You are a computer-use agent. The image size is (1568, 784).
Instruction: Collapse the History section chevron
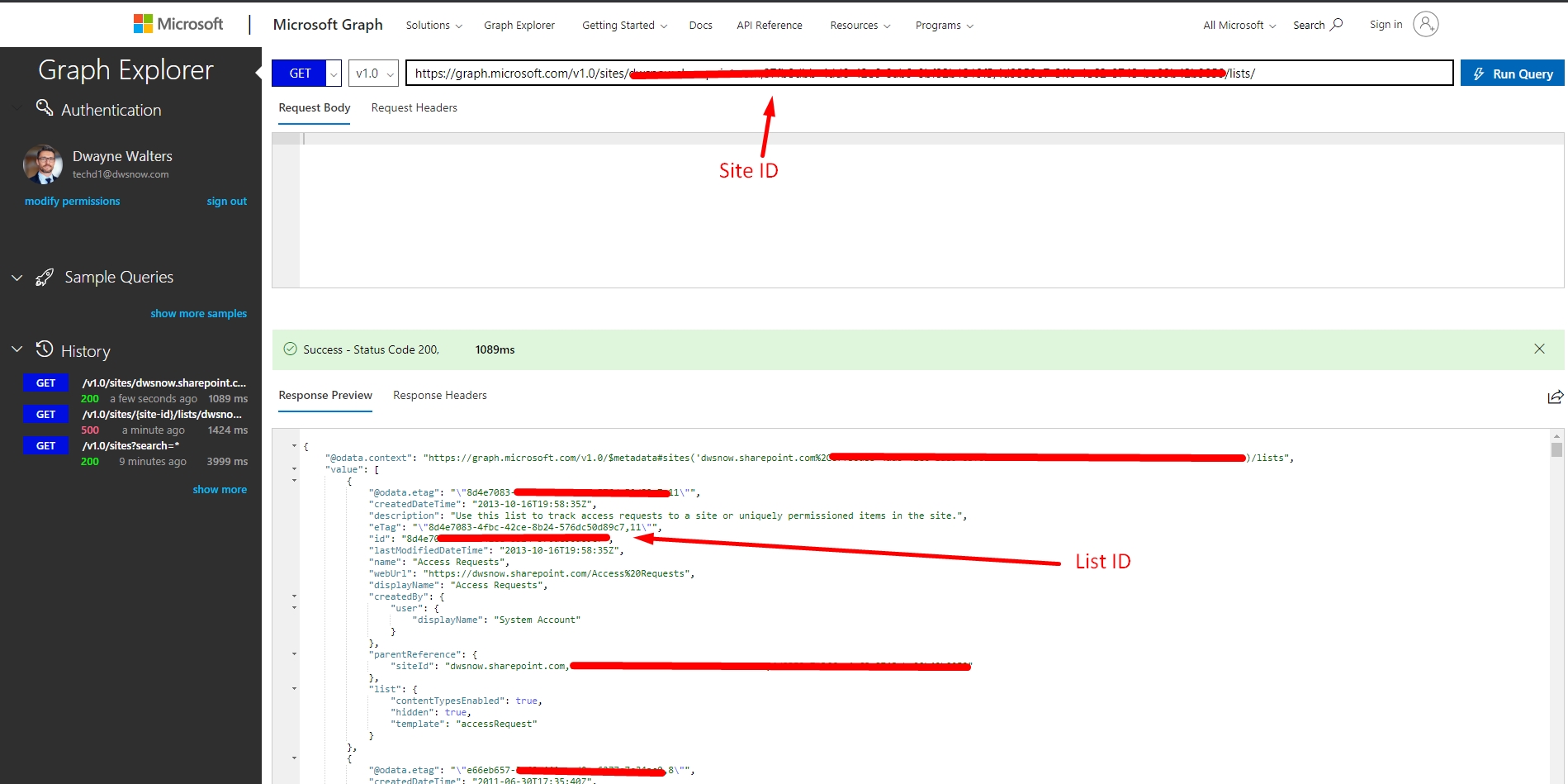(x=17, y=349)
